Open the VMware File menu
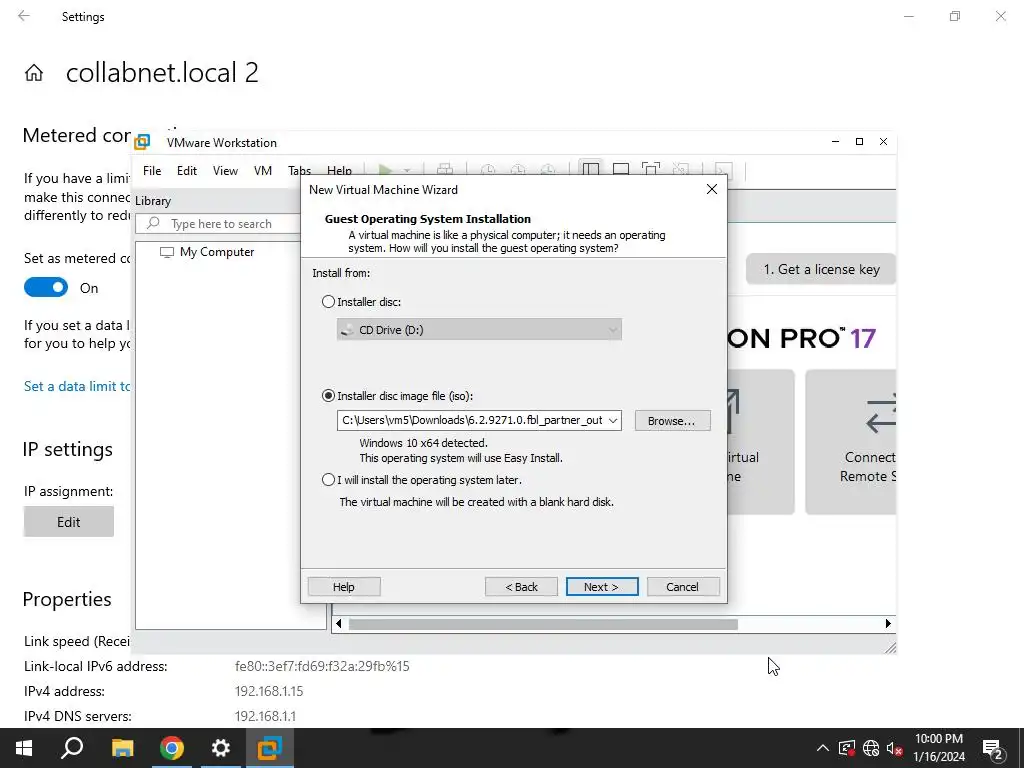Image resolution: width=1024 pixels, height=768 pixels. point(152,170)
